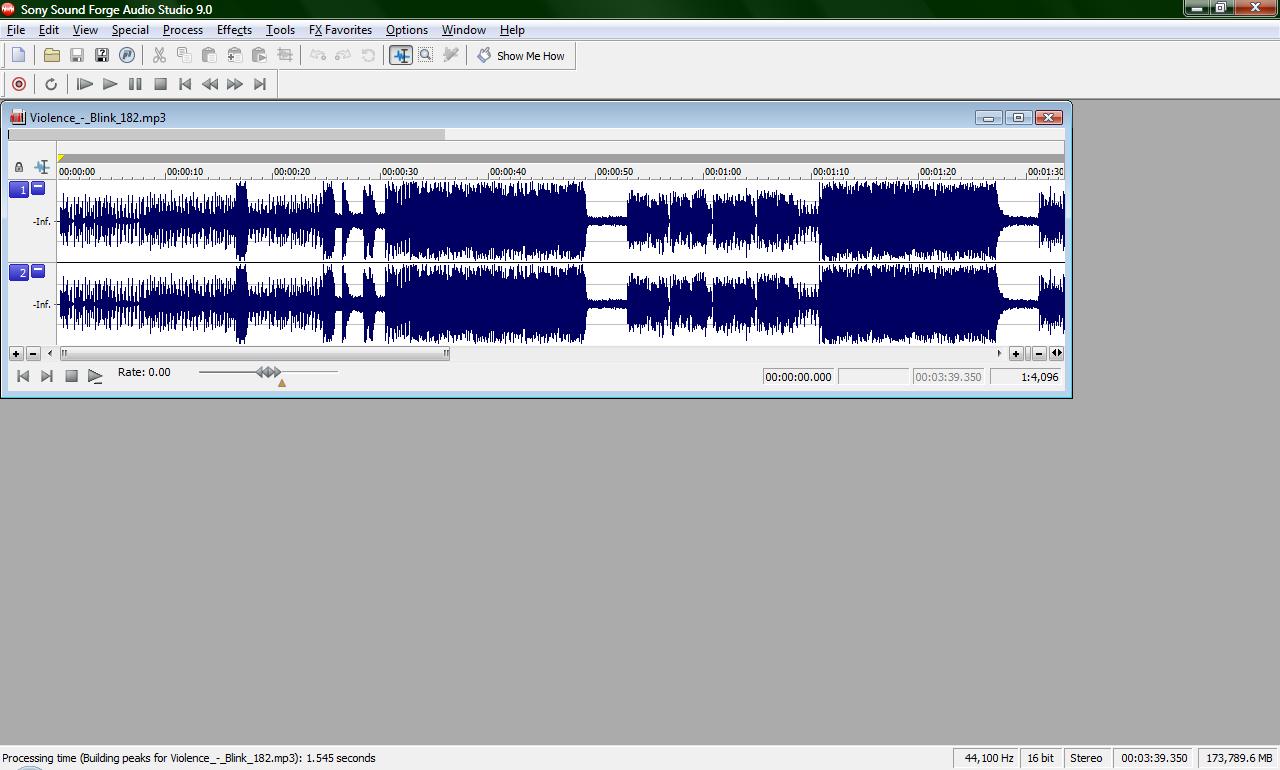The width and height of the screenshot is (1280, 770).
Task: Fast forward using transport toolbar
Action: pyautogui.click(x=235, y=84)
